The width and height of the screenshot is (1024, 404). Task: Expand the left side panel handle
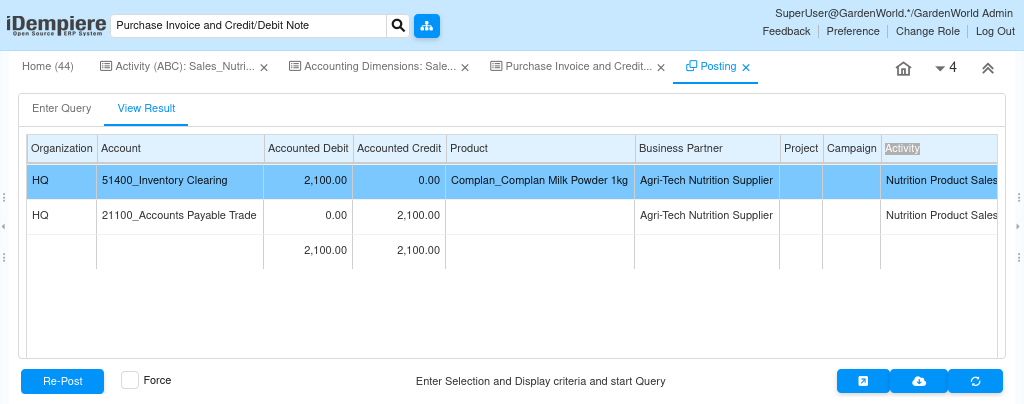pyautogui.click(x=5, y=227)
